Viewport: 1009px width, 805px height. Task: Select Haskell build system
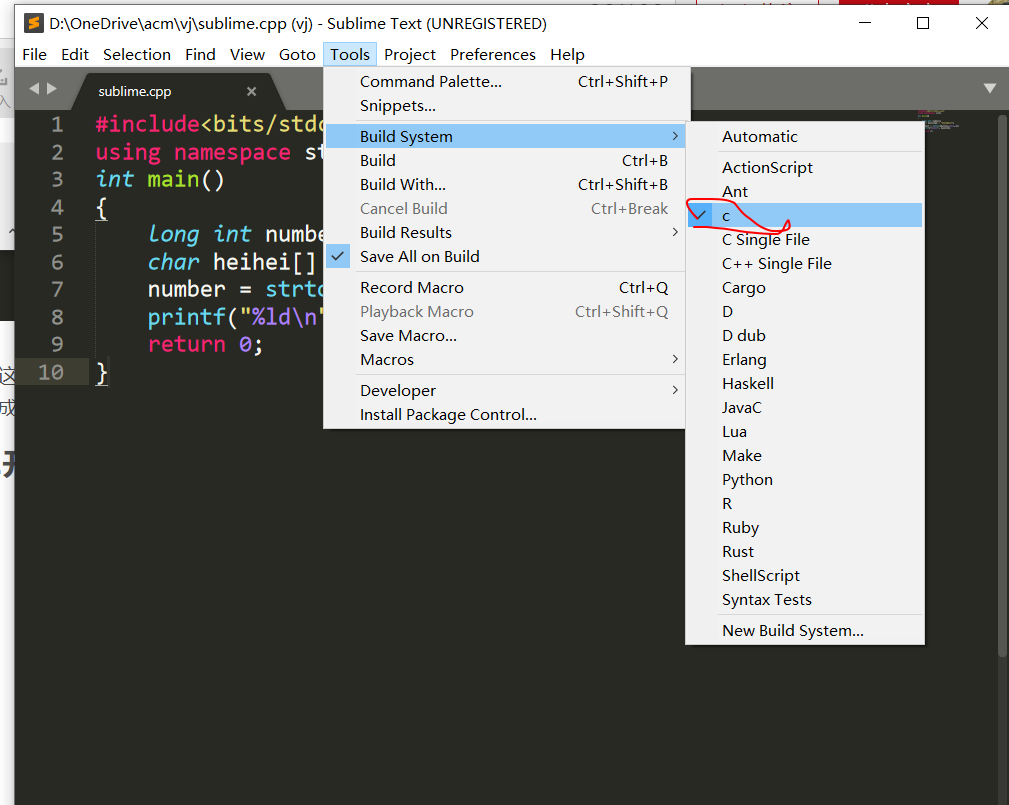(805, 384)
